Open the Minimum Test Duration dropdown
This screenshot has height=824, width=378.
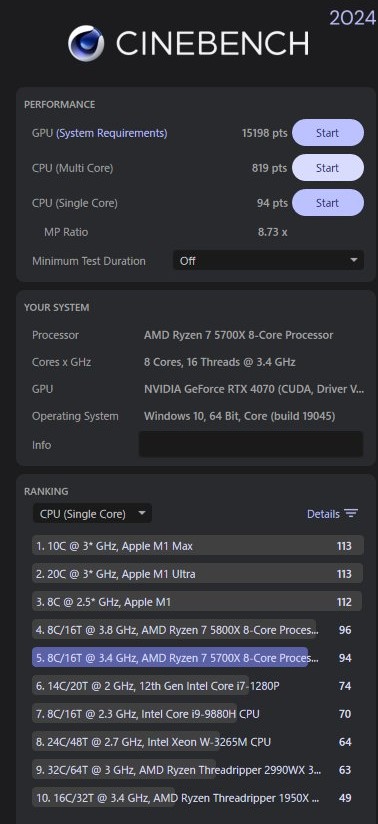pos(268,260)
